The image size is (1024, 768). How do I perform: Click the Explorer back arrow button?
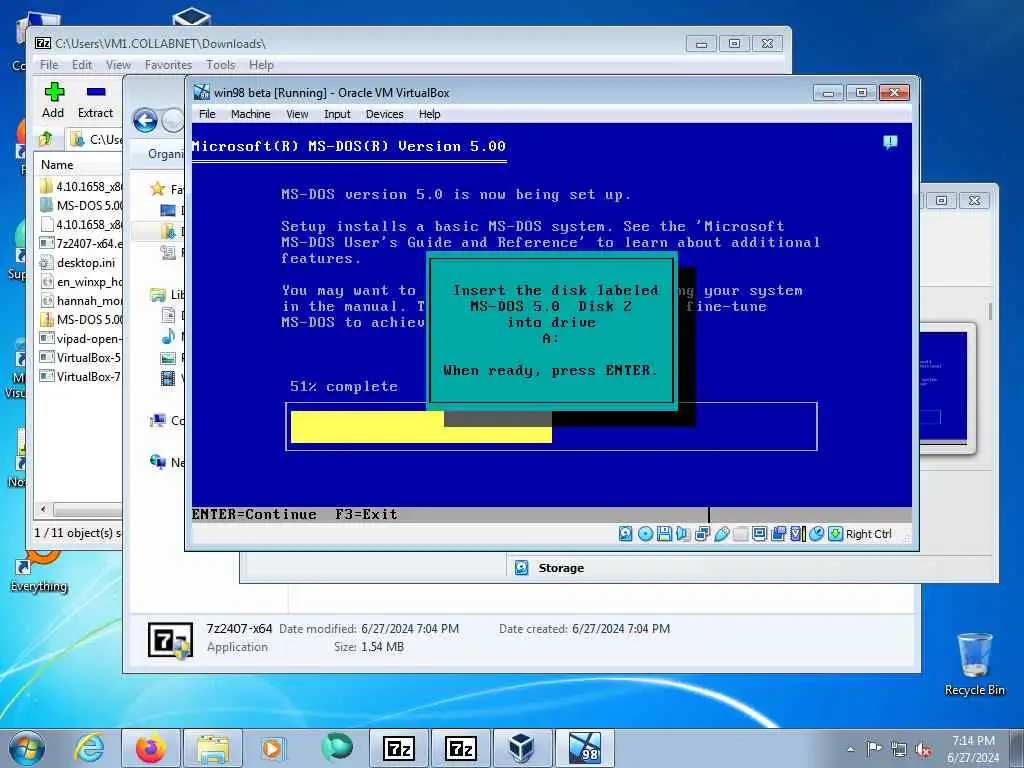coord(145,121)
